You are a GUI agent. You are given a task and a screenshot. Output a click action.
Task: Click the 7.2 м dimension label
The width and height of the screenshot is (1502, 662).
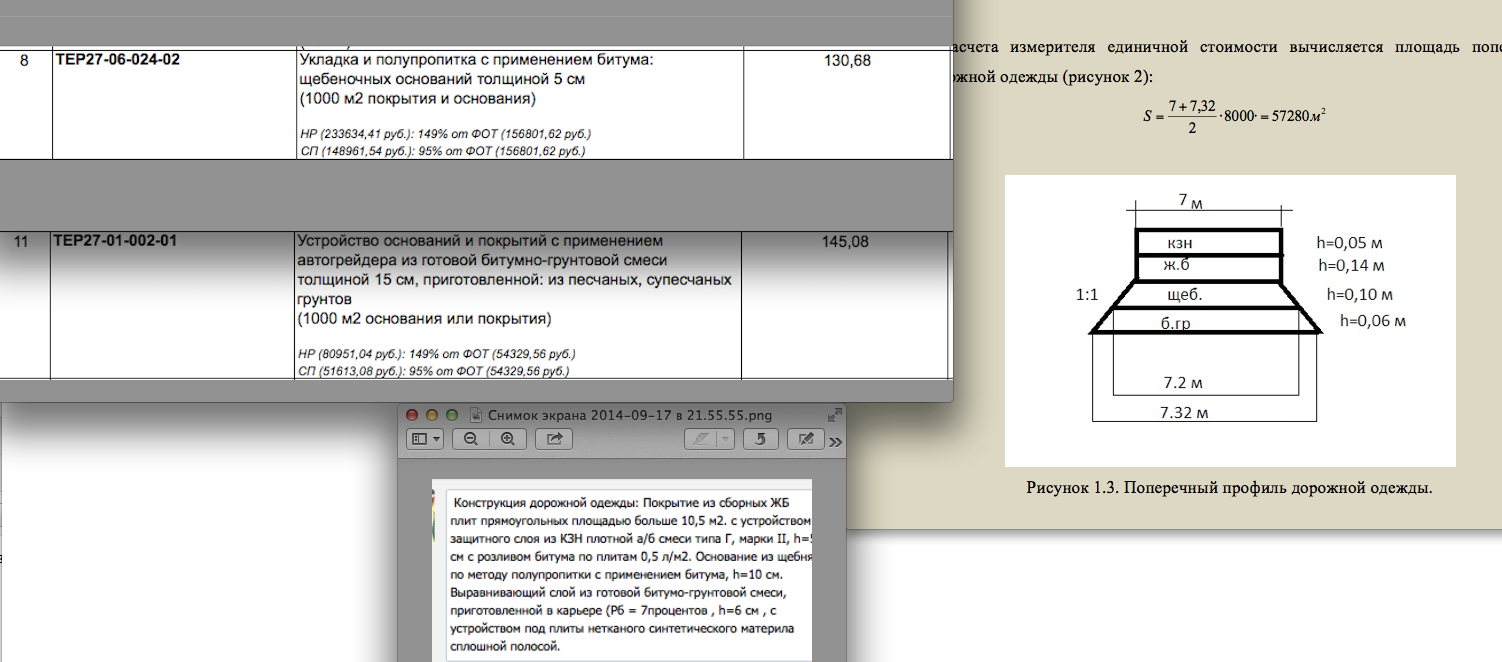(x=1183, y=383)
